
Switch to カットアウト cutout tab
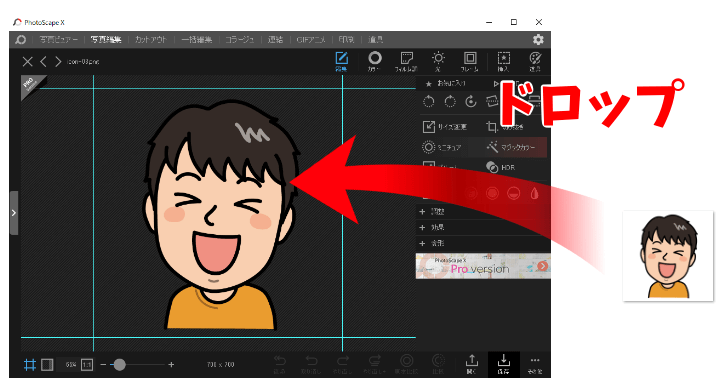click(151, 40)
